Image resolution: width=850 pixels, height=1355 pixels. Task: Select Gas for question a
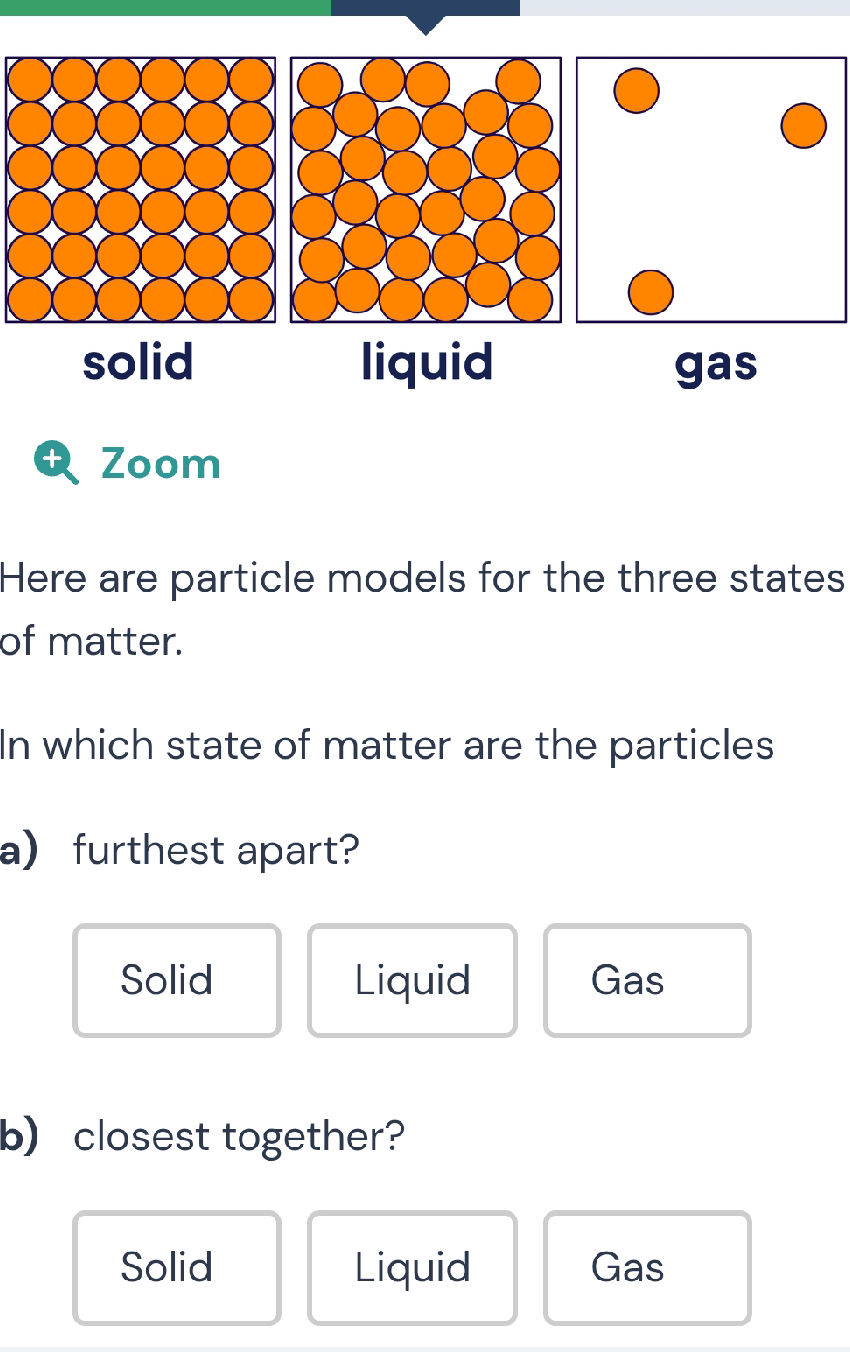pos(646,980)
